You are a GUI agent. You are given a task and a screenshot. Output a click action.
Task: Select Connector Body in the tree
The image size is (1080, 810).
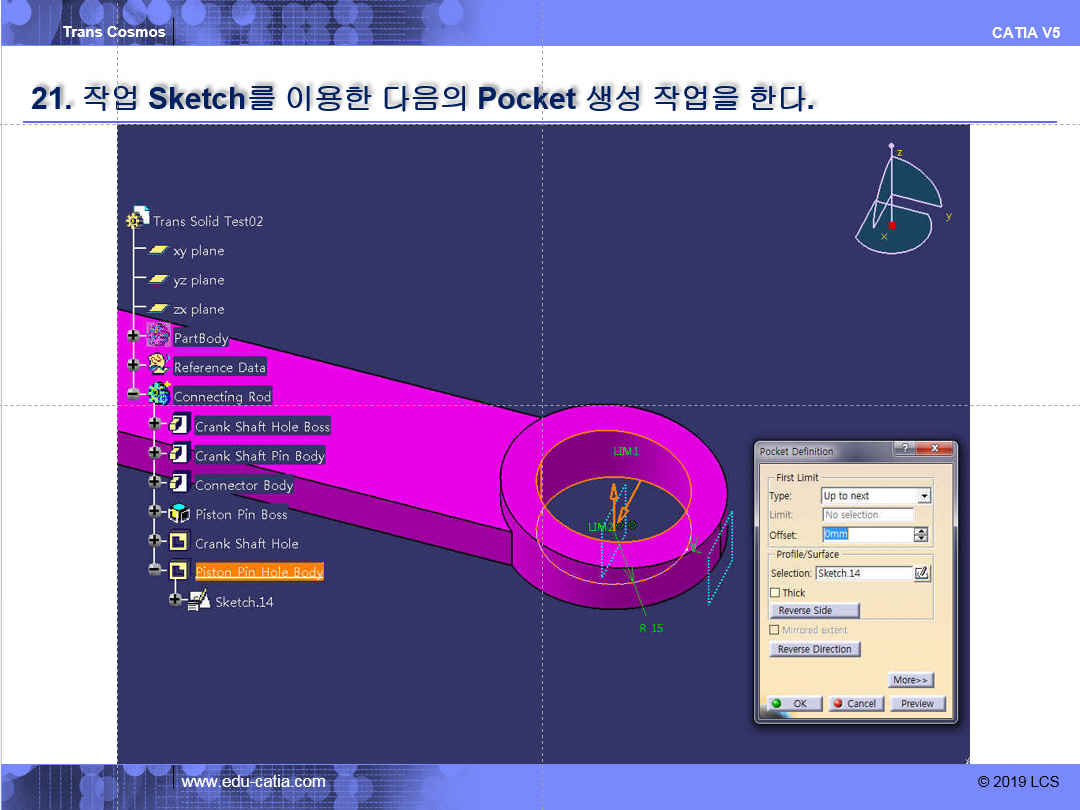click(243, 485)
